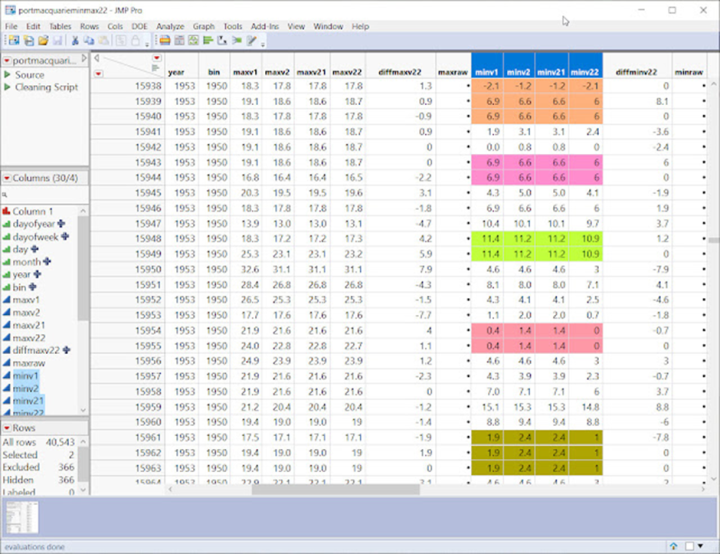Open the Rows panel red triangle menu

(x=6, y=427)
